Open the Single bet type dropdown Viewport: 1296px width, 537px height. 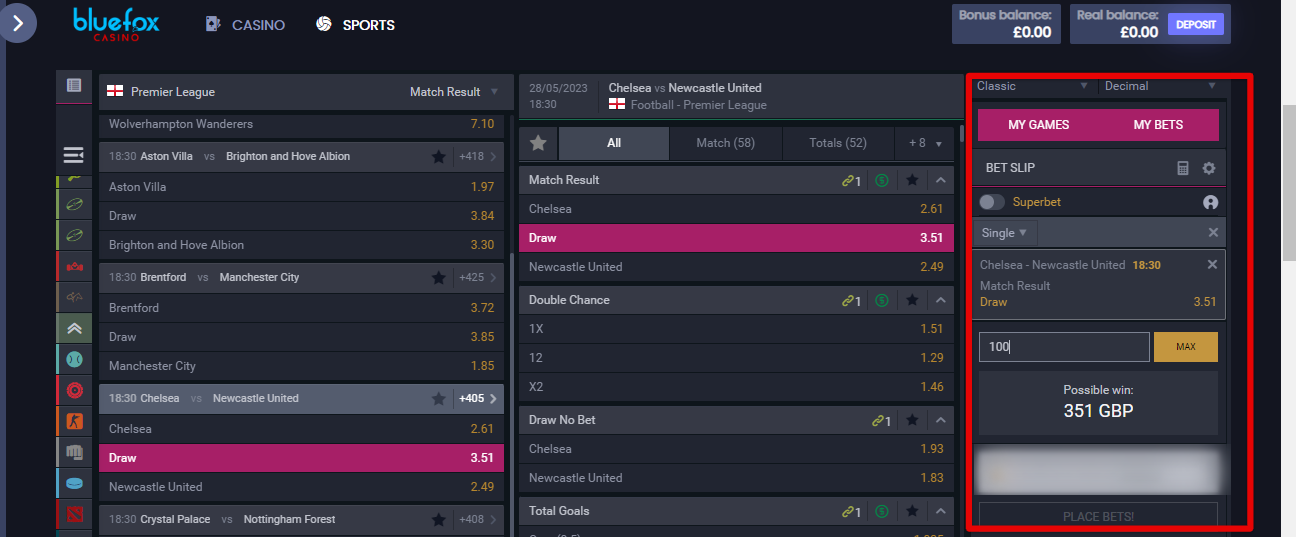click(1005, 233)
